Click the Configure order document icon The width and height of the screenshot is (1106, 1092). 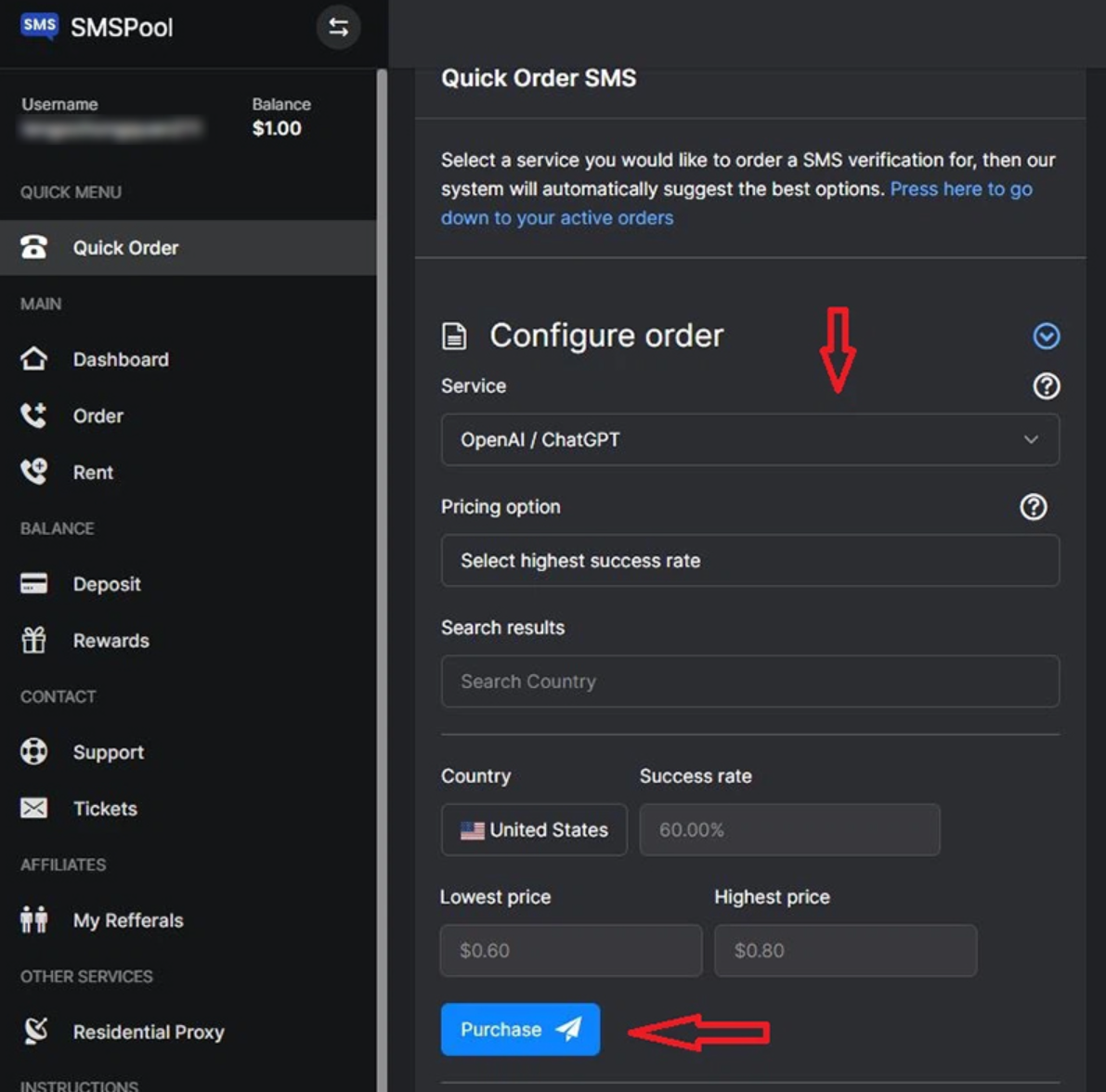point(454,336)
